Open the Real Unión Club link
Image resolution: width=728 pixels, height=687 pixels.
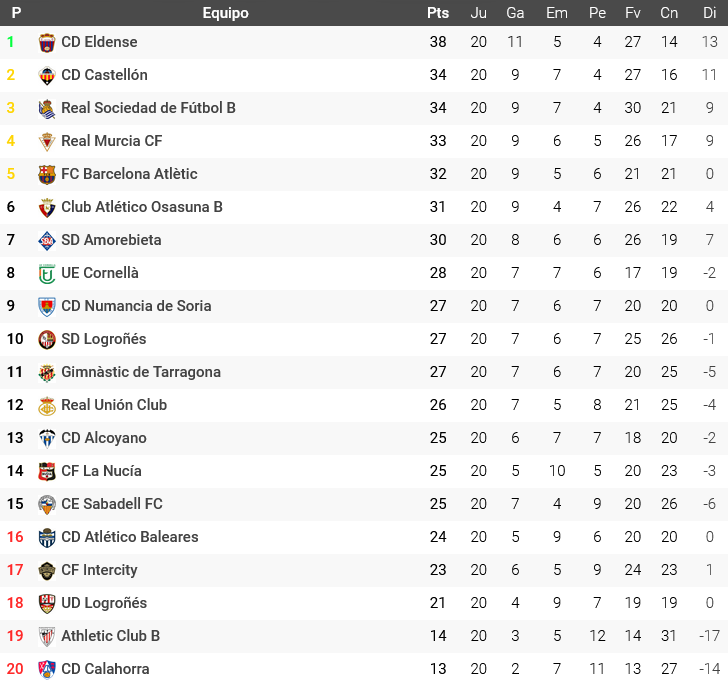tap(114, 405)
